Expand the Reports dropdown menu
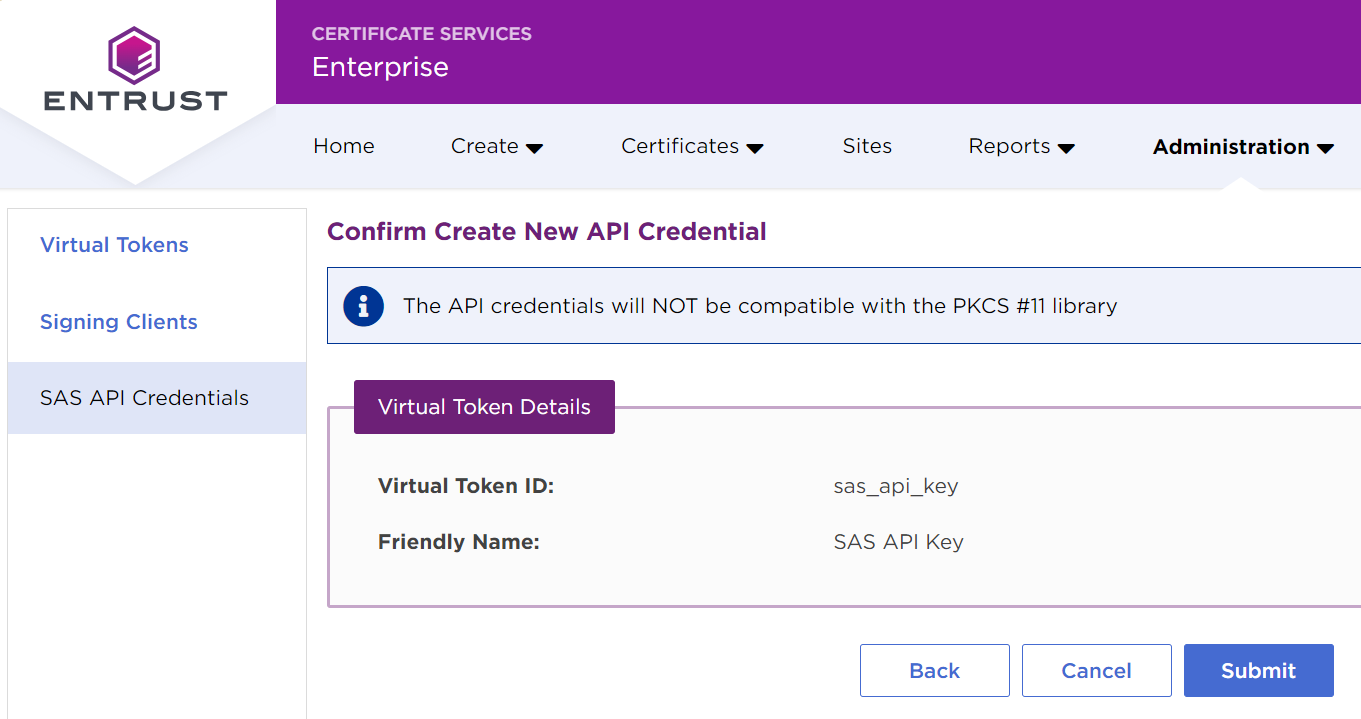The height and width of the screenshot is (719, 1361). point(1021,146)
